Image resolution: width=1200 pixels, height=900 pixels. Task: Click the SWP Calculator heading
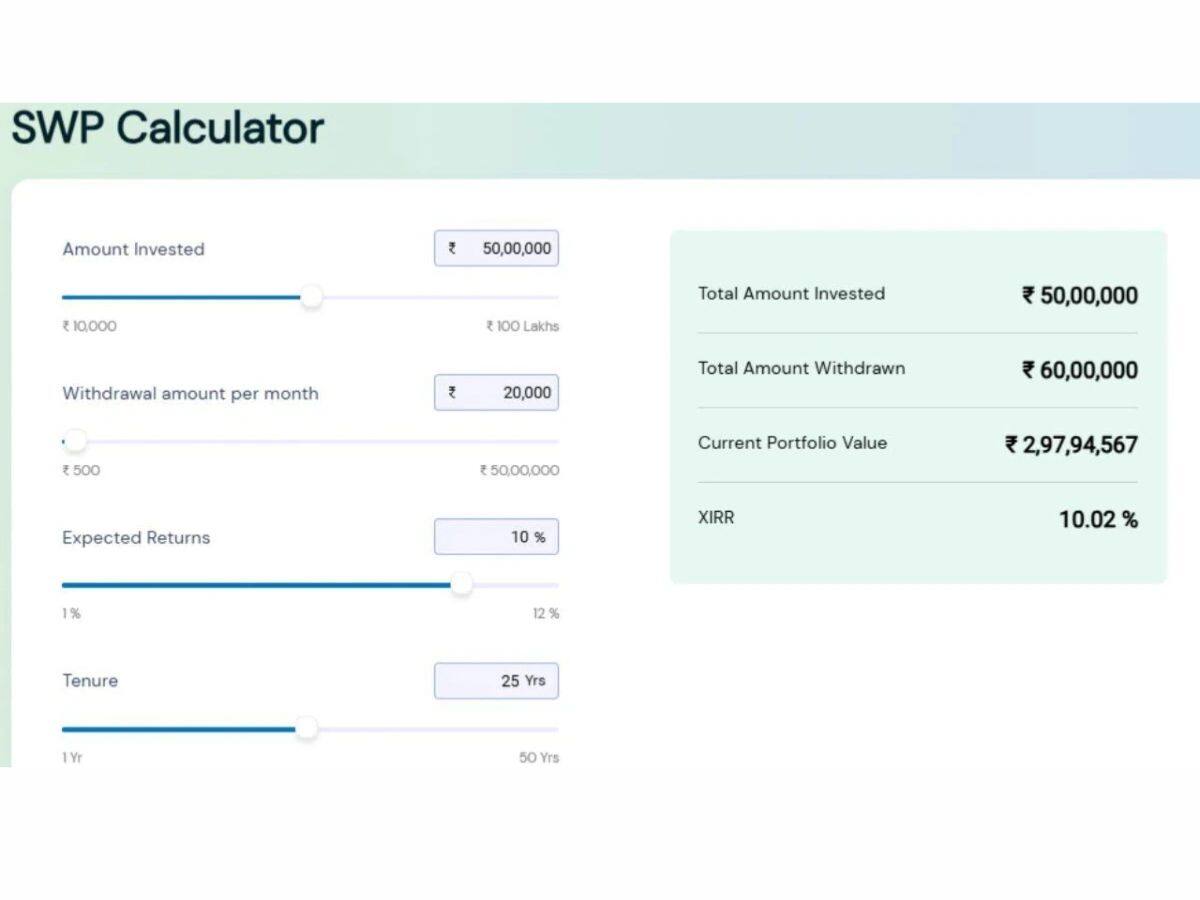coord(168,129)
